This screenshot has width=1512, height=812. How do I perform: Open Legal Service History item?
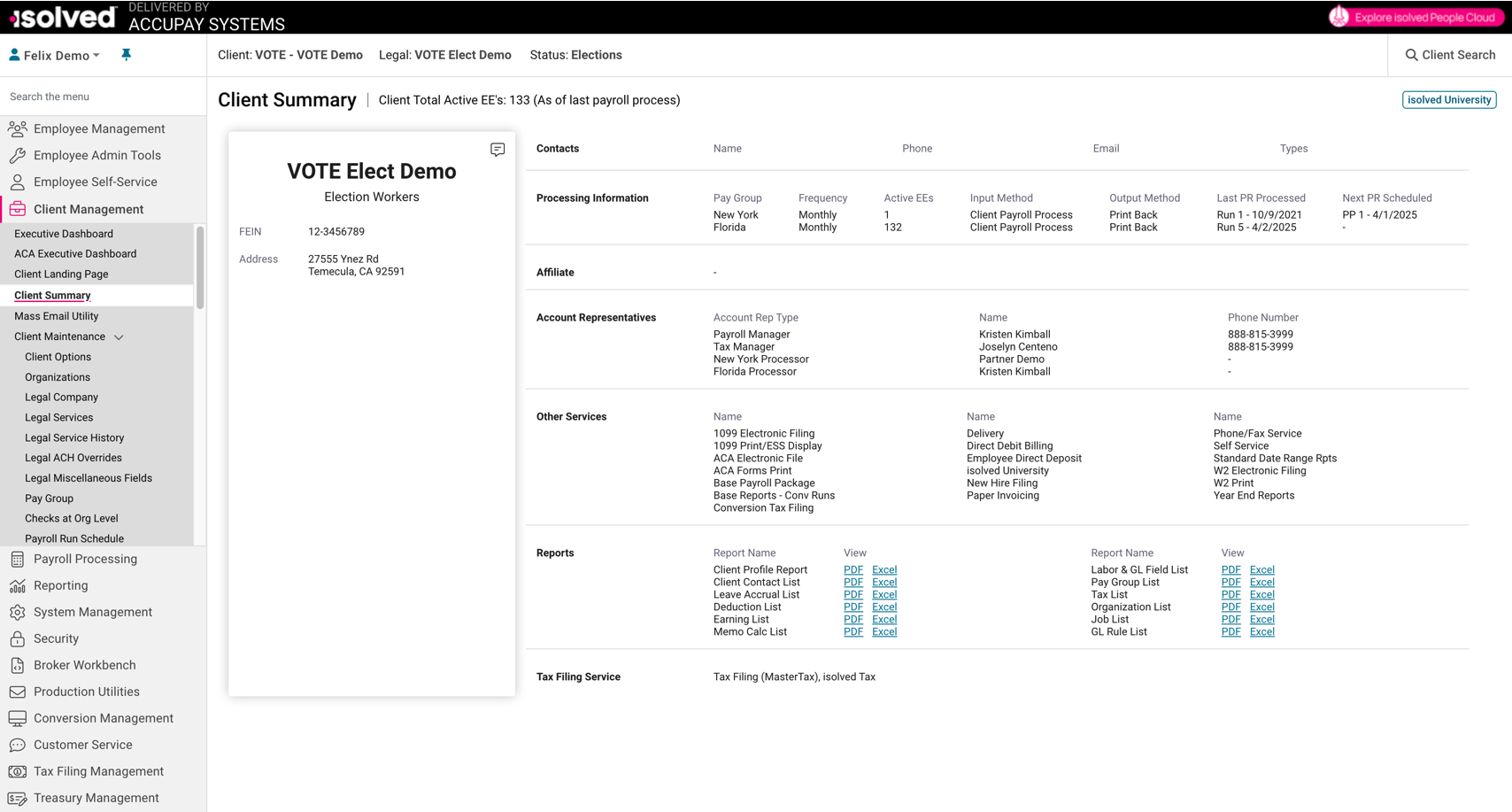click(x=74, y=438)
